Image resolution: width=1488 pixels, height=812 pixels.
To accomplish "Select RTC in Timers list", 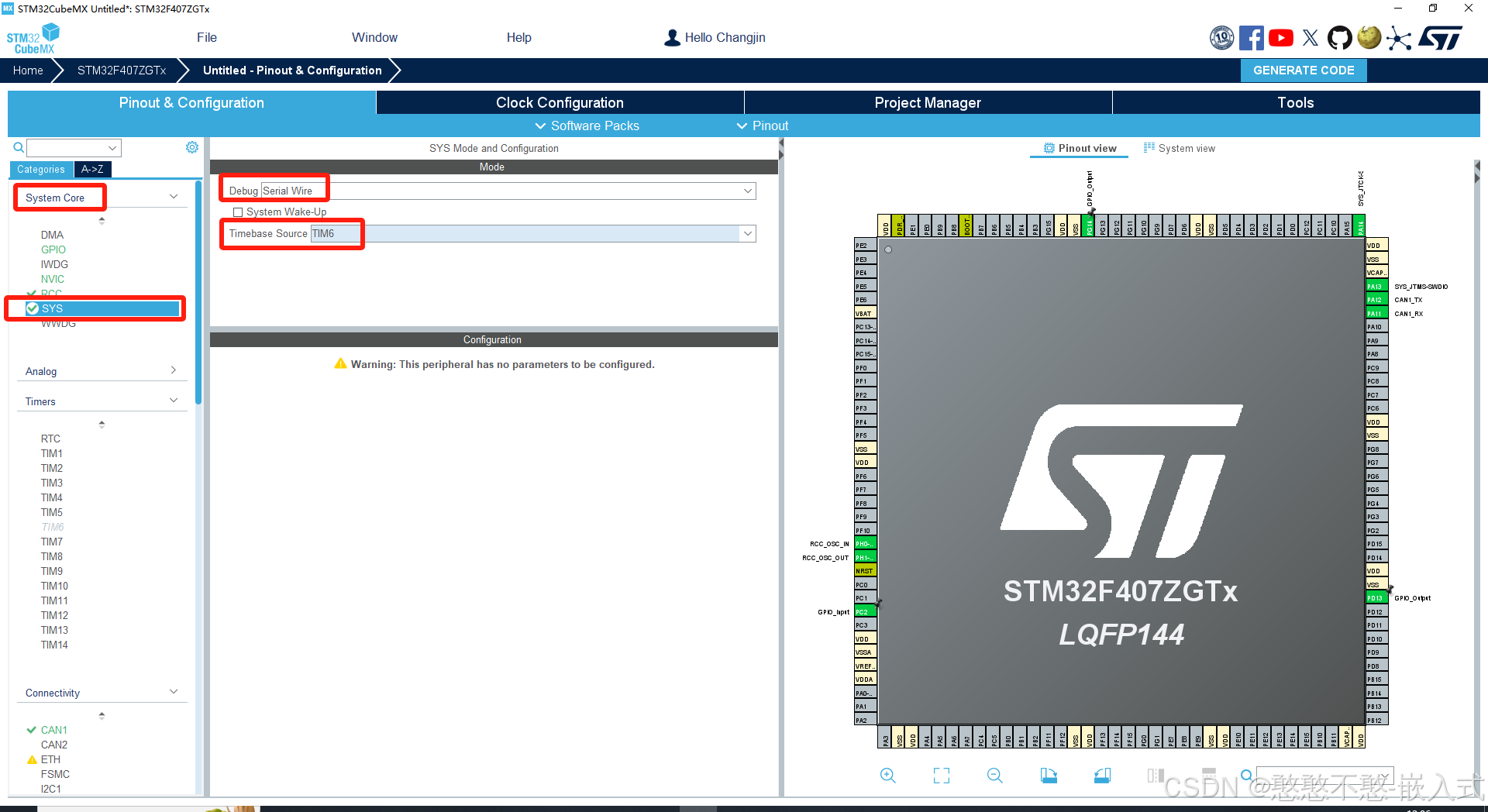I will pyautogui.click(x=50, y=439).
